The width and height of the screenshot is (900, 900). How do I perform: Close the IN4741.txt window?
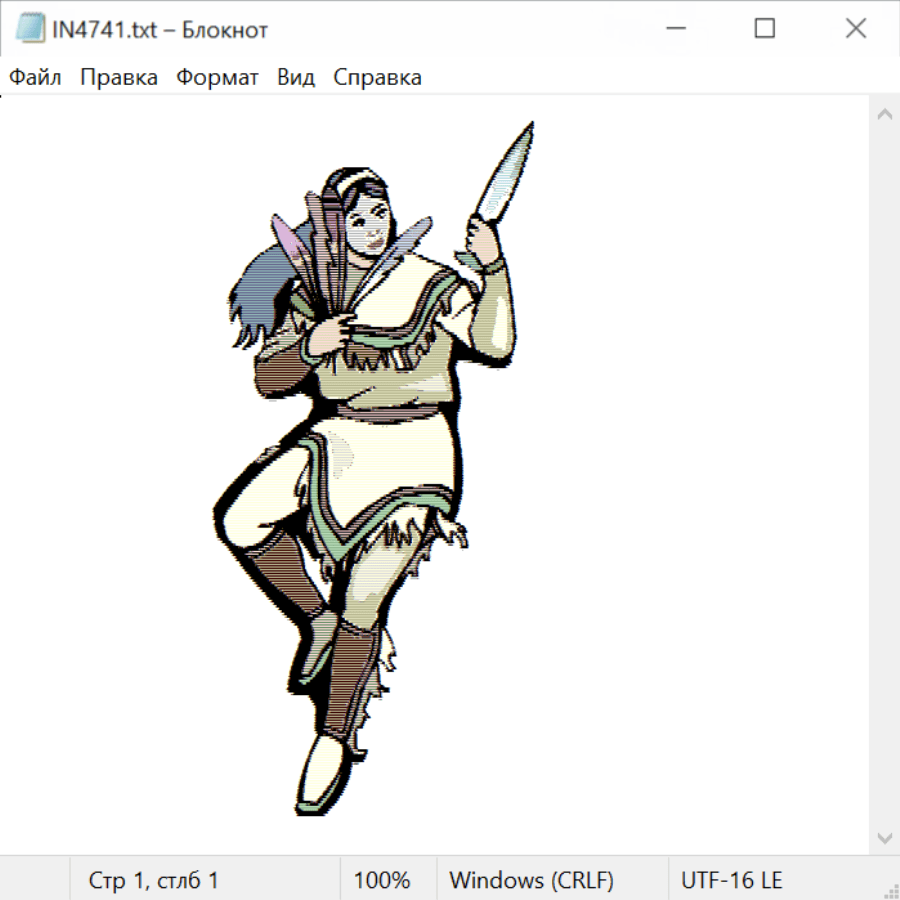(856, 30)
